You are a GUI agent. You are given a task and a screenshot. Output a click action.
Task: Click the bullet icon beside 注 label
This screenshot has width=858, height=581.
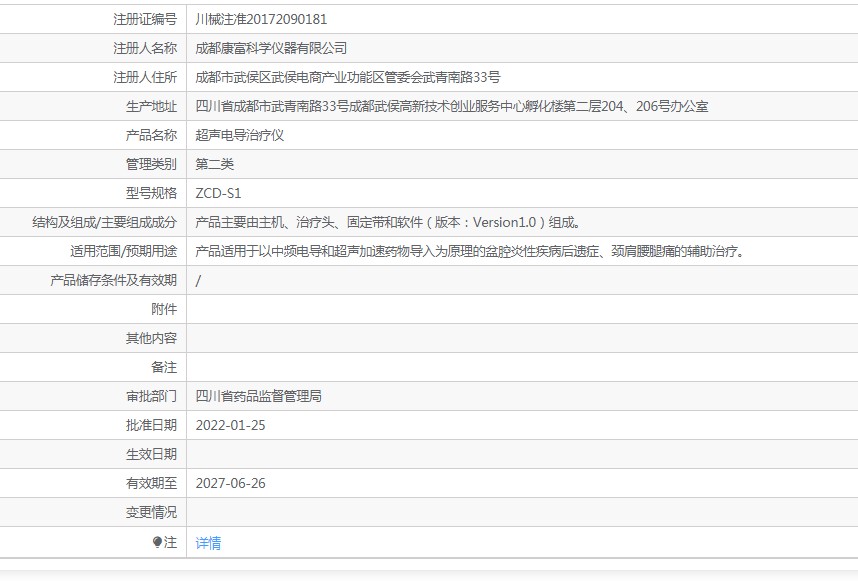pos(157,542)
